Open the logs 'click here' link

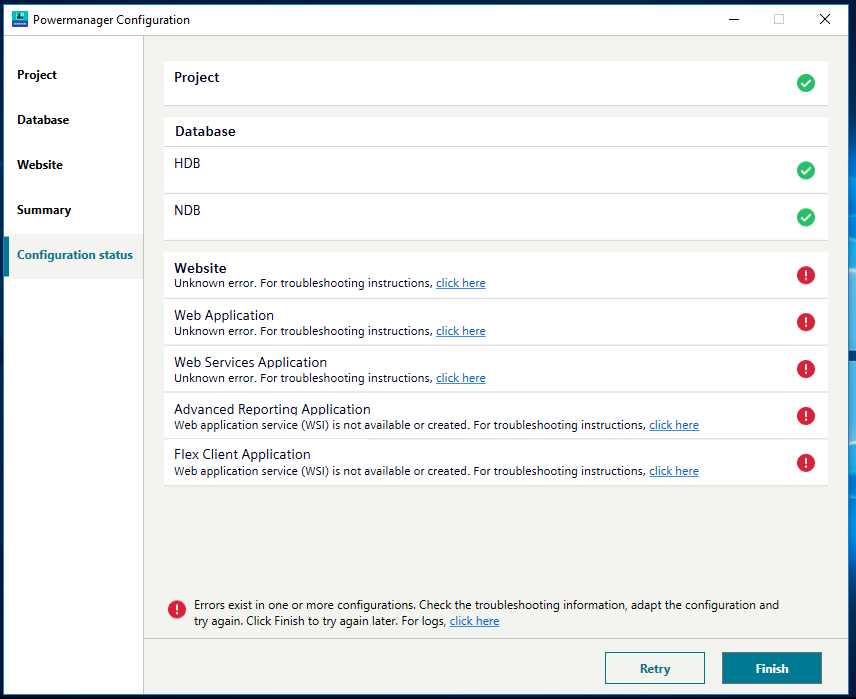click(x=474, y=622)
